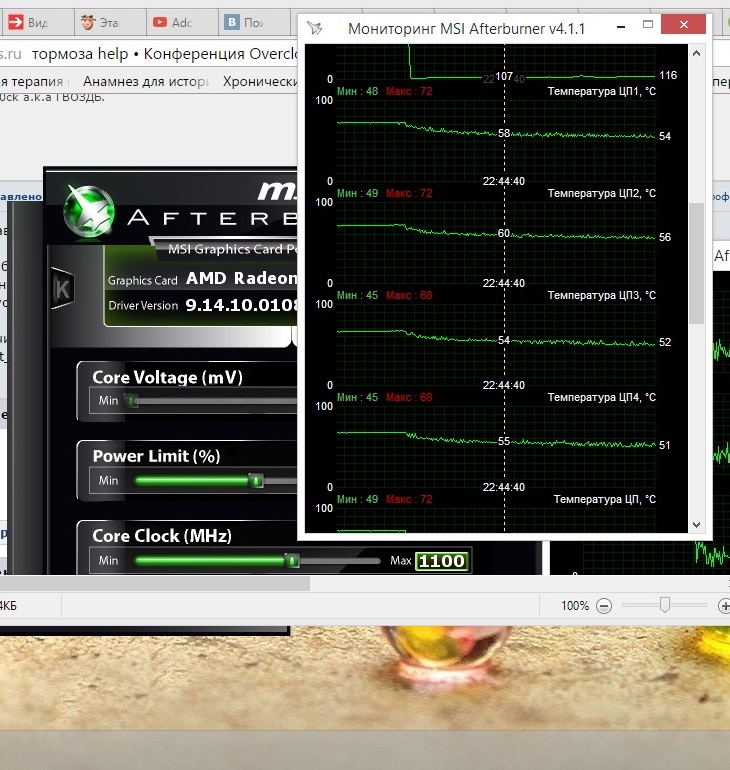
Task: Click the green MSI Afterburner jet logo
Action: tap(89, 211)
